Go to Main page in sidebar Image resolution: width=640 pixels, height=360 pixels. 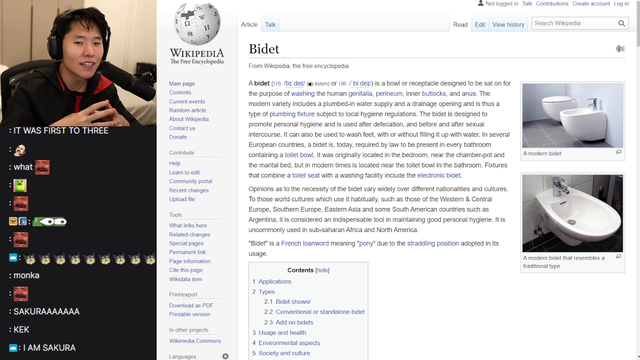pos(182,83)
